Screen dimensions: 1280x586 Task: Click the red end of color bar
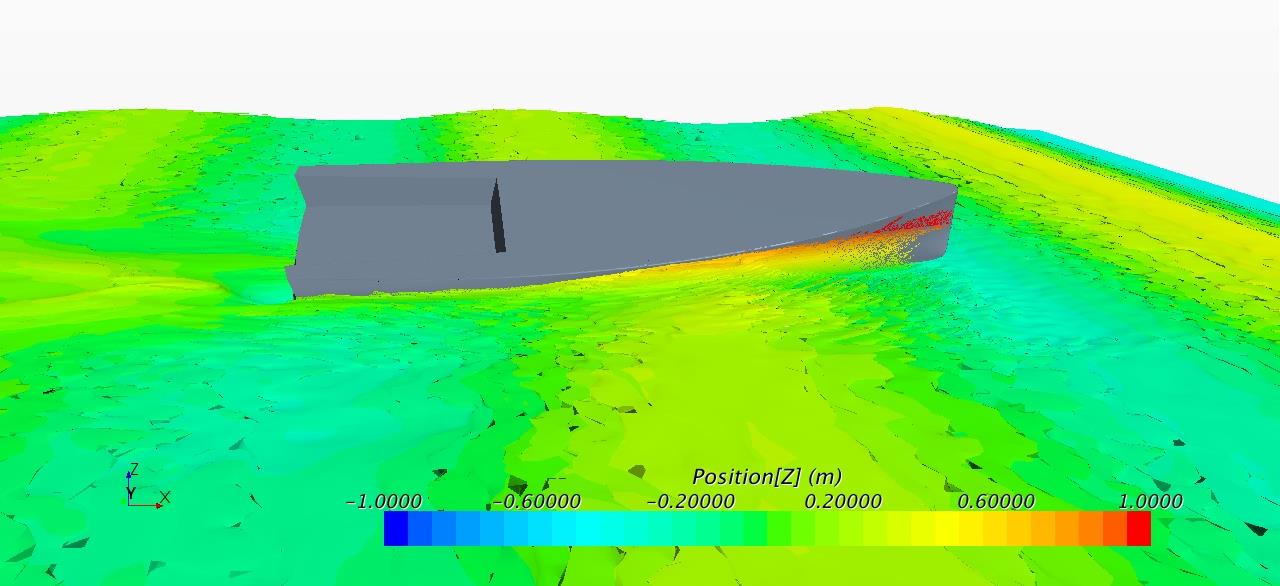[x=1138, y=529]
